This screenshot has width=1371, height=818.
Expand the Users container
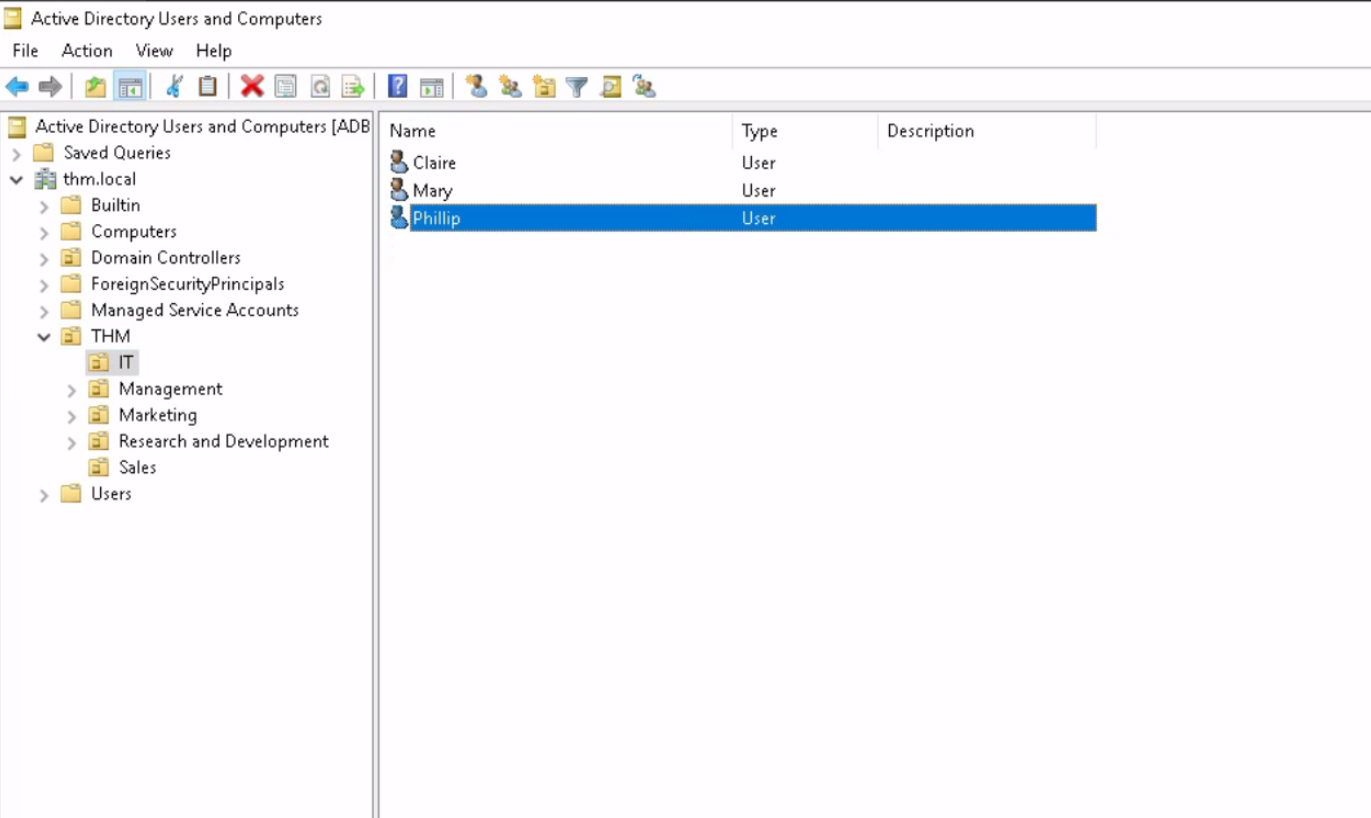click(44, 495)
